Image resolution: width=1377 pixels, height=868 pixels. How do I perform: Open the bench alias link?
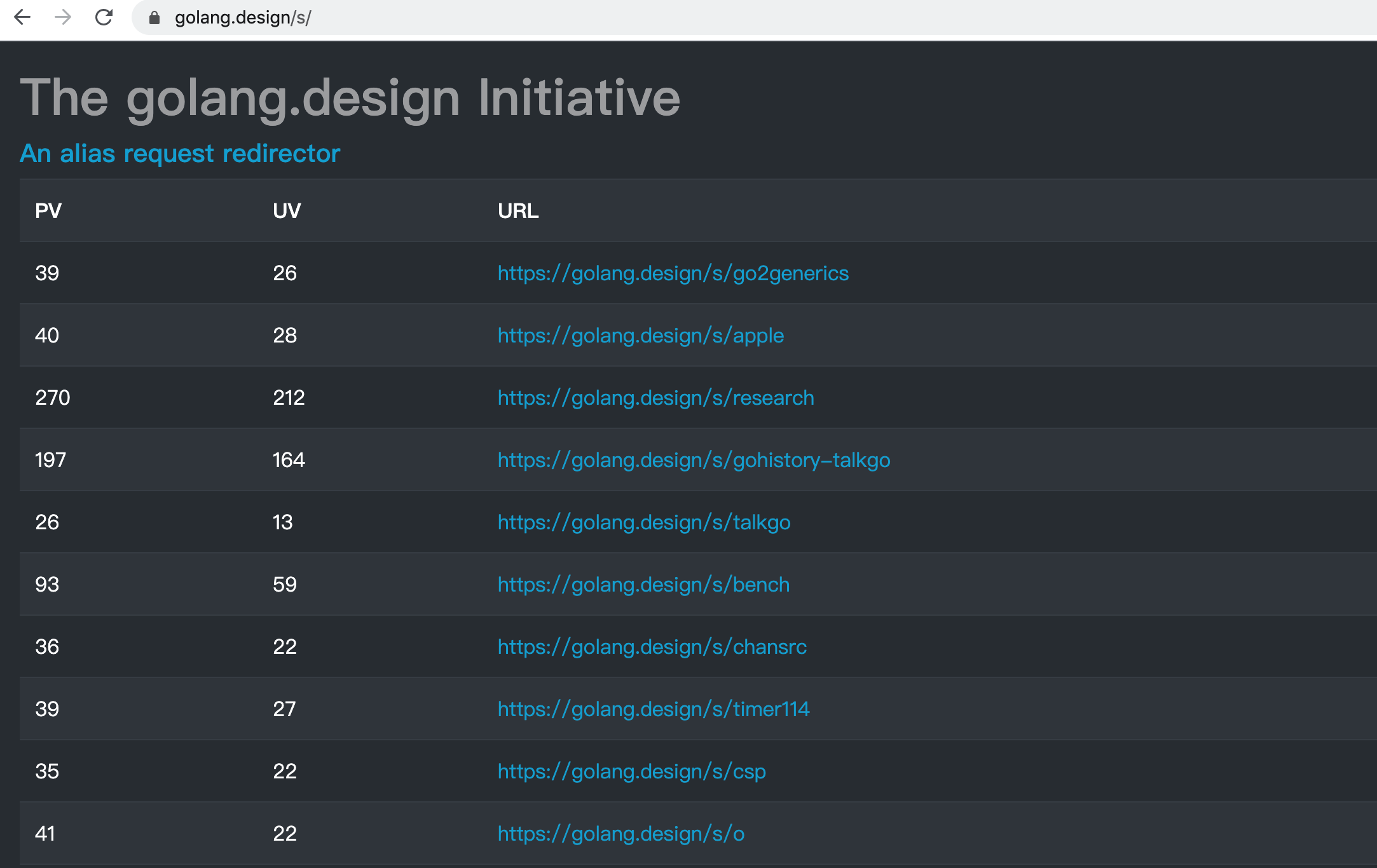click(643, 585)
